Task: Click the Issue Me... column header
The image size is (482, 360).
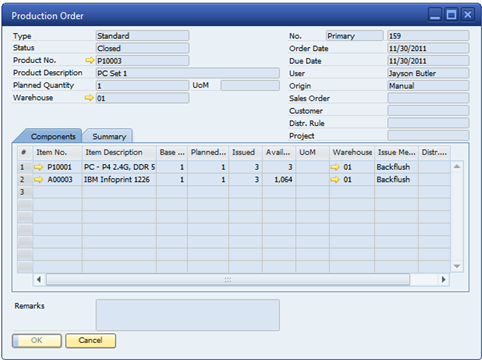Action: point(396,152)
